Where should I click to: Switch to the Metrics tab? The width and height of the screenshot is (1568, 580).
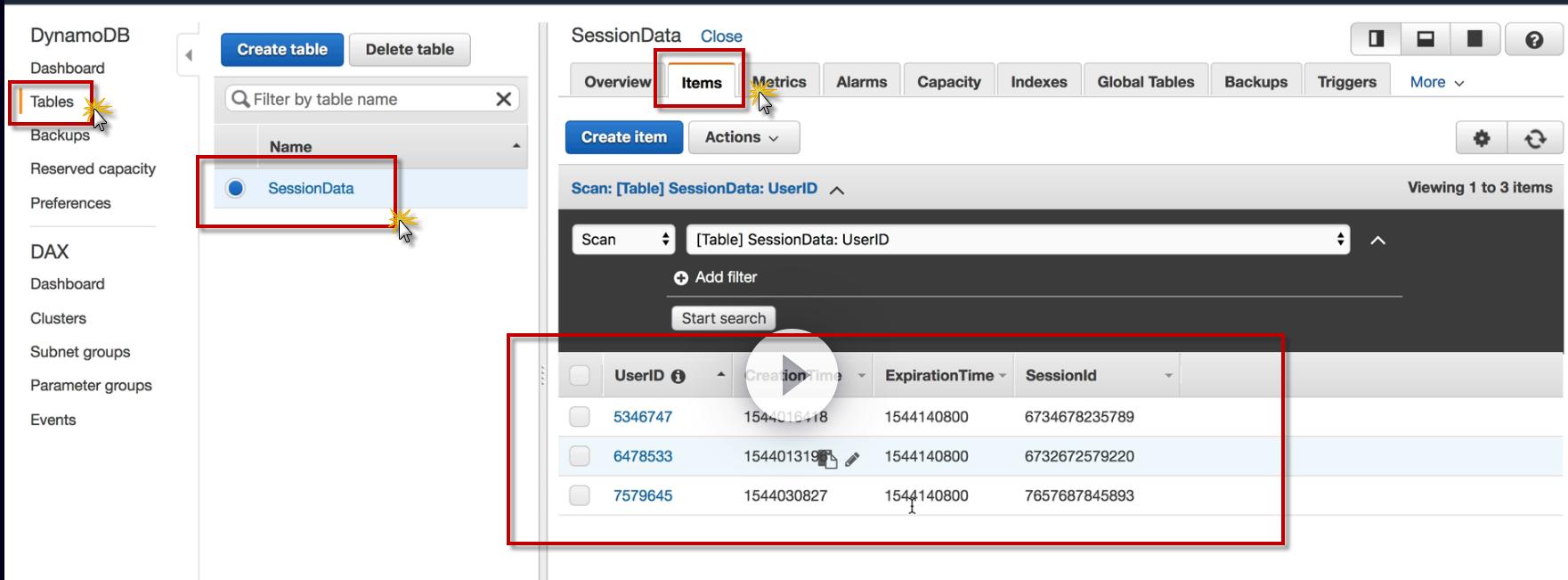pyautogui.click(x=779, y=81)
